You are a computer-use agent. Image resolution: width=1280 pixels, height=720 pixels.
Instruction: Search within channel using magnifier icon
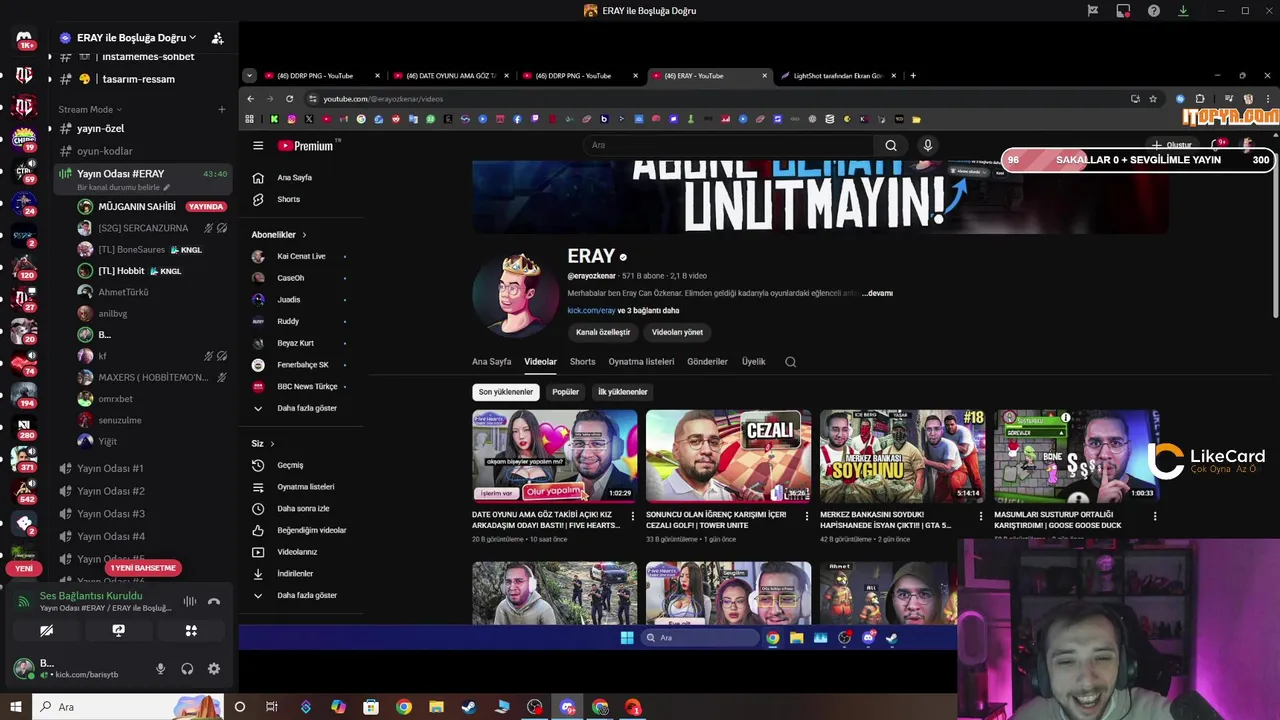(x=790, y=362)
